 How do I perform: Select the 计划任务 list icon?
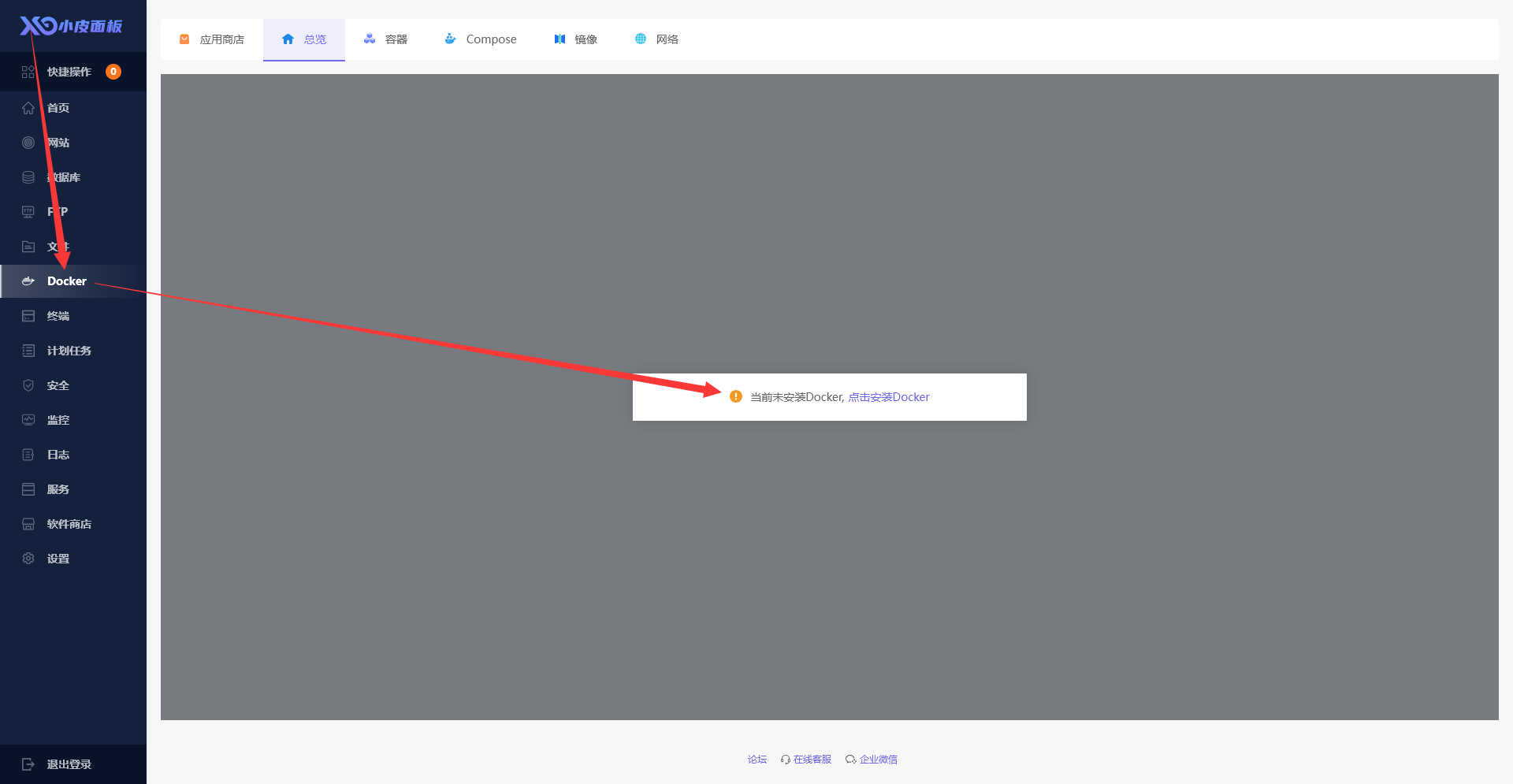click(x=28, y=351)
